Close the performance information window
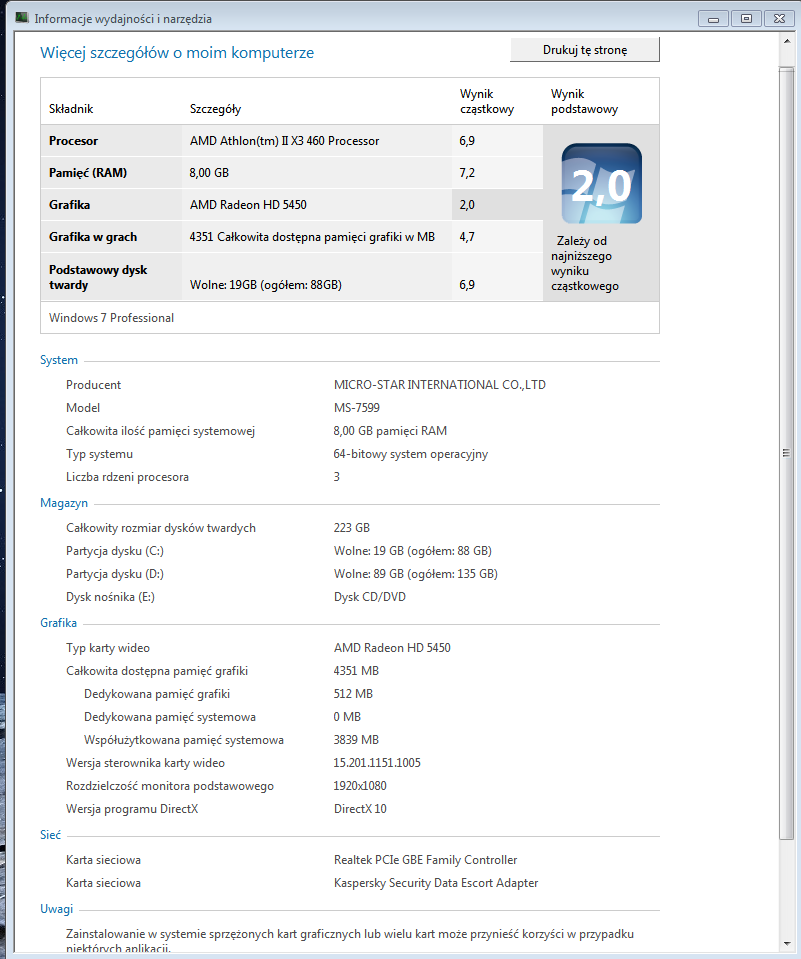This screenshot has width=801, height=959. point(780,18)
